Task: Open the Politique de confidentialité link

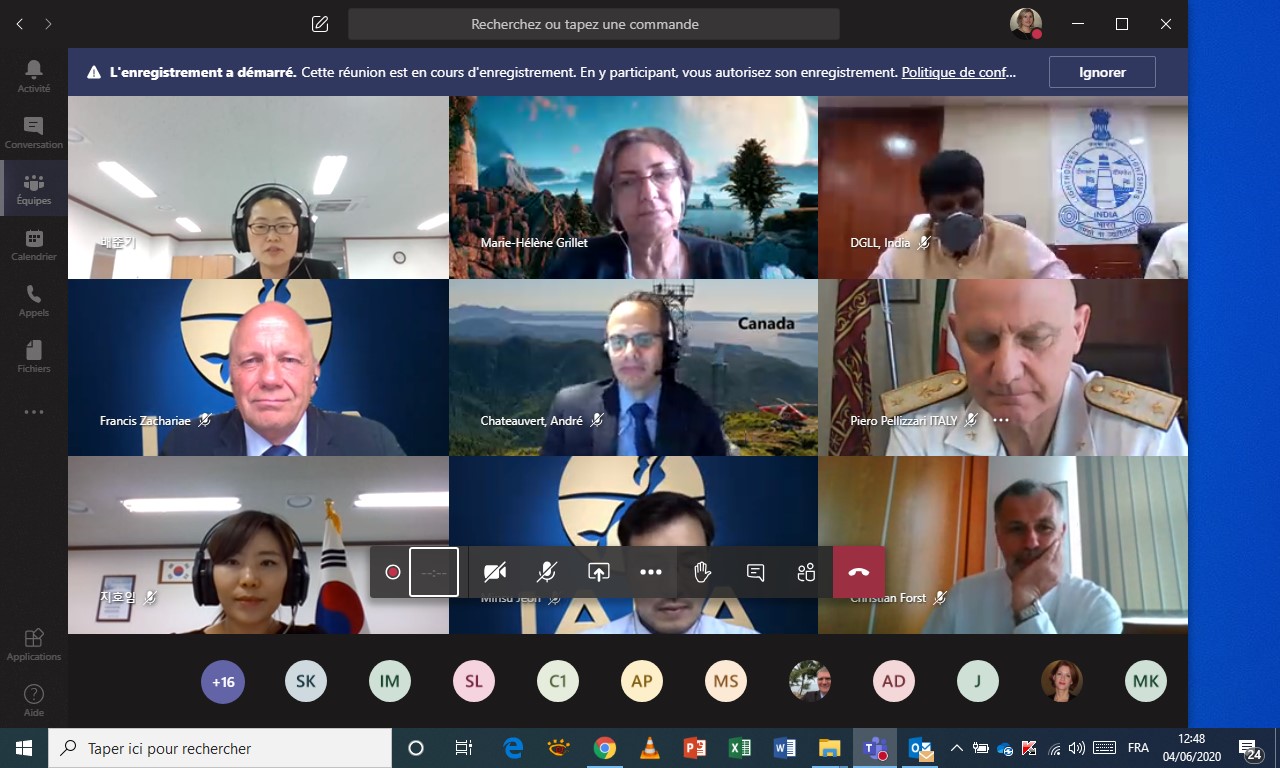Action: [958, 72]
